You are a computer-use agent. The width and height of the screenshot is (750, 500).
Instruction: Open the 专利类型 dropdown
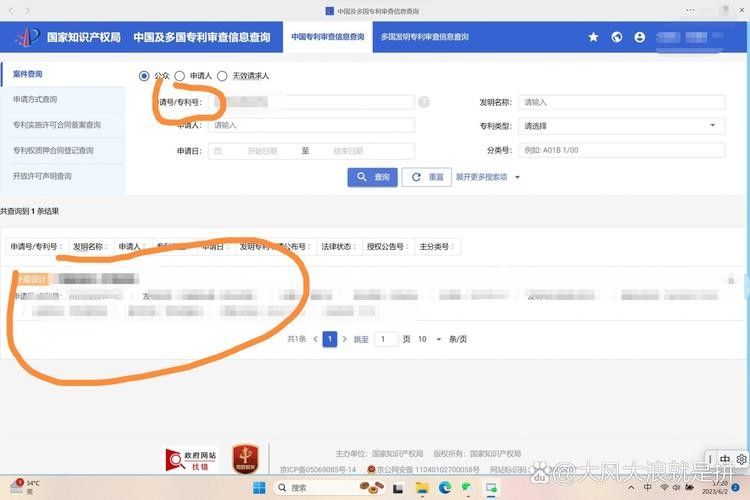pos(621,126)
